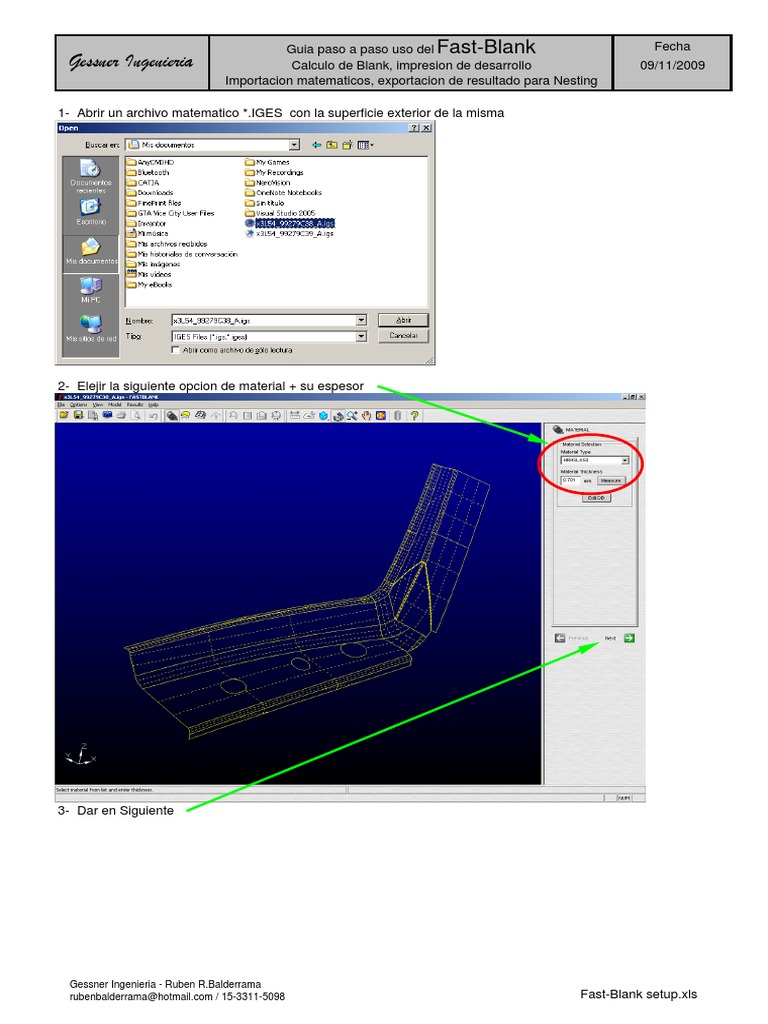Expand the Nombre filename dropdown
Image resolution: width=768 pixels, height=1024 pixels.
(361, 320)
